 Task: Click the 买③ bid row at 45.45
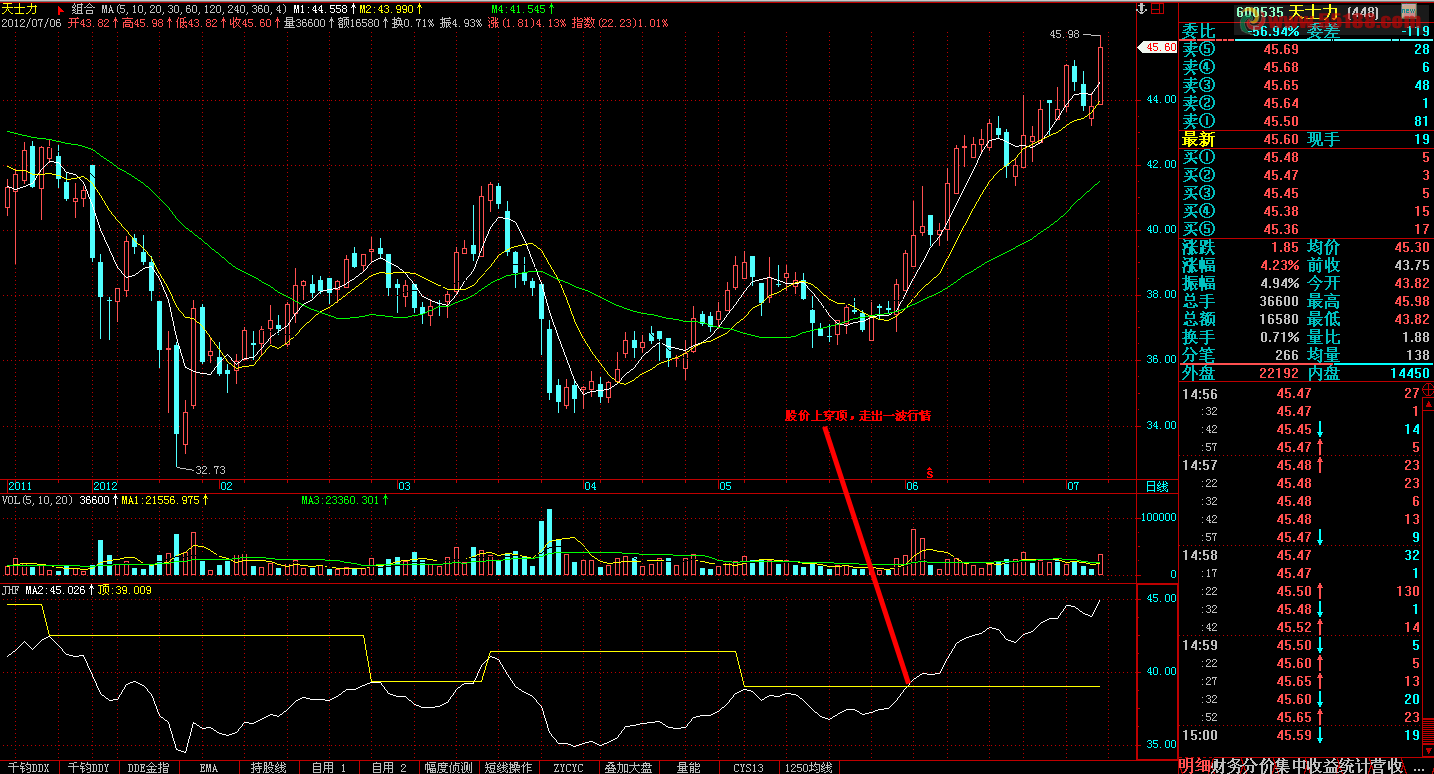[1306, 193]
